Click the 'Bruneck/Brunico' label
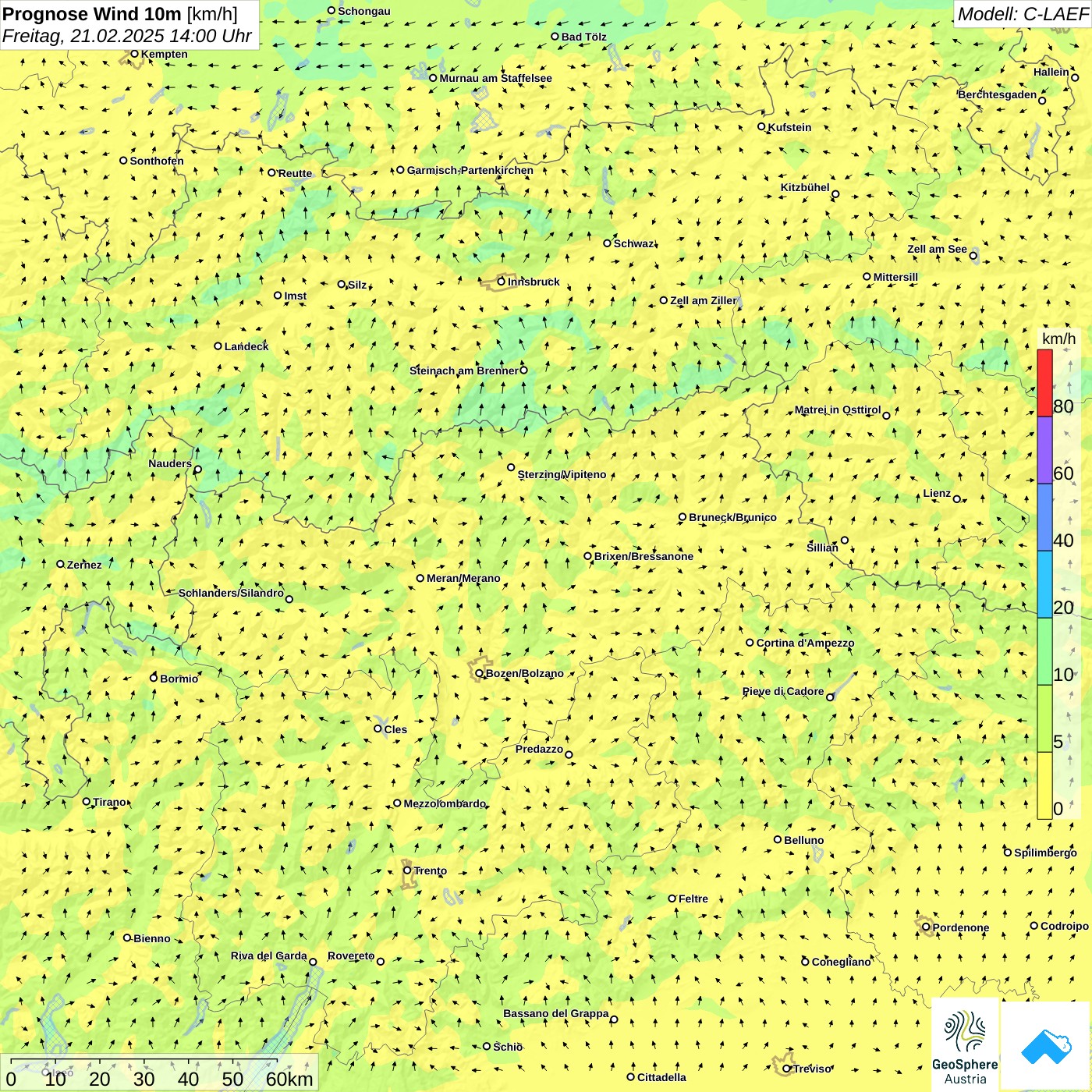The image size is (1092, 1092). (x=732, y=517)
